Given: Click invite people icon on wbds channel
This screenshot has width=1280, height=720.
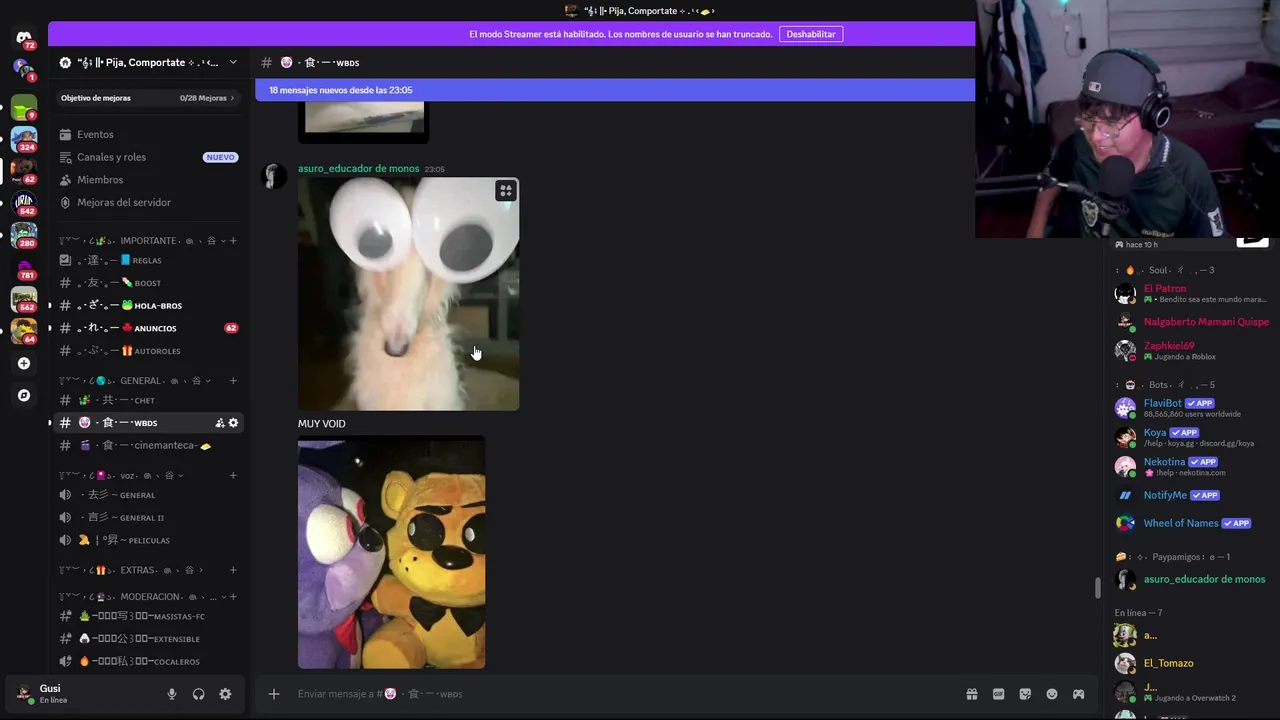Looking at the screenshot, I should click(220, 423).
